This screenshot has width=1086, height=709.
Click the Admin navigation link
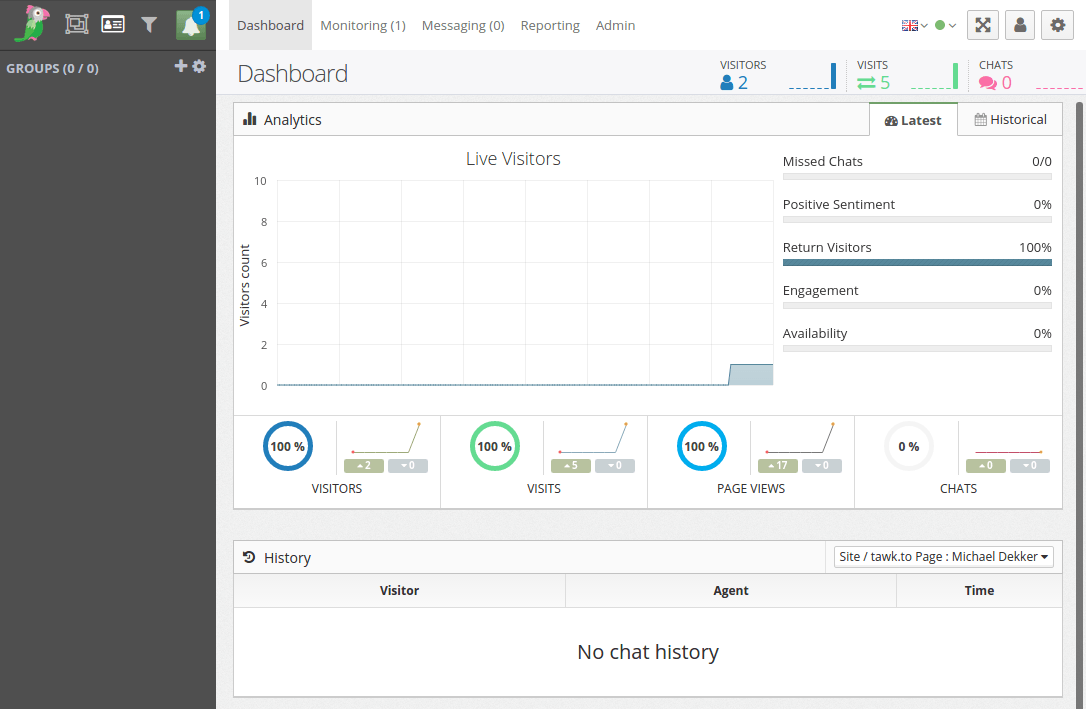tap(615, 25)
